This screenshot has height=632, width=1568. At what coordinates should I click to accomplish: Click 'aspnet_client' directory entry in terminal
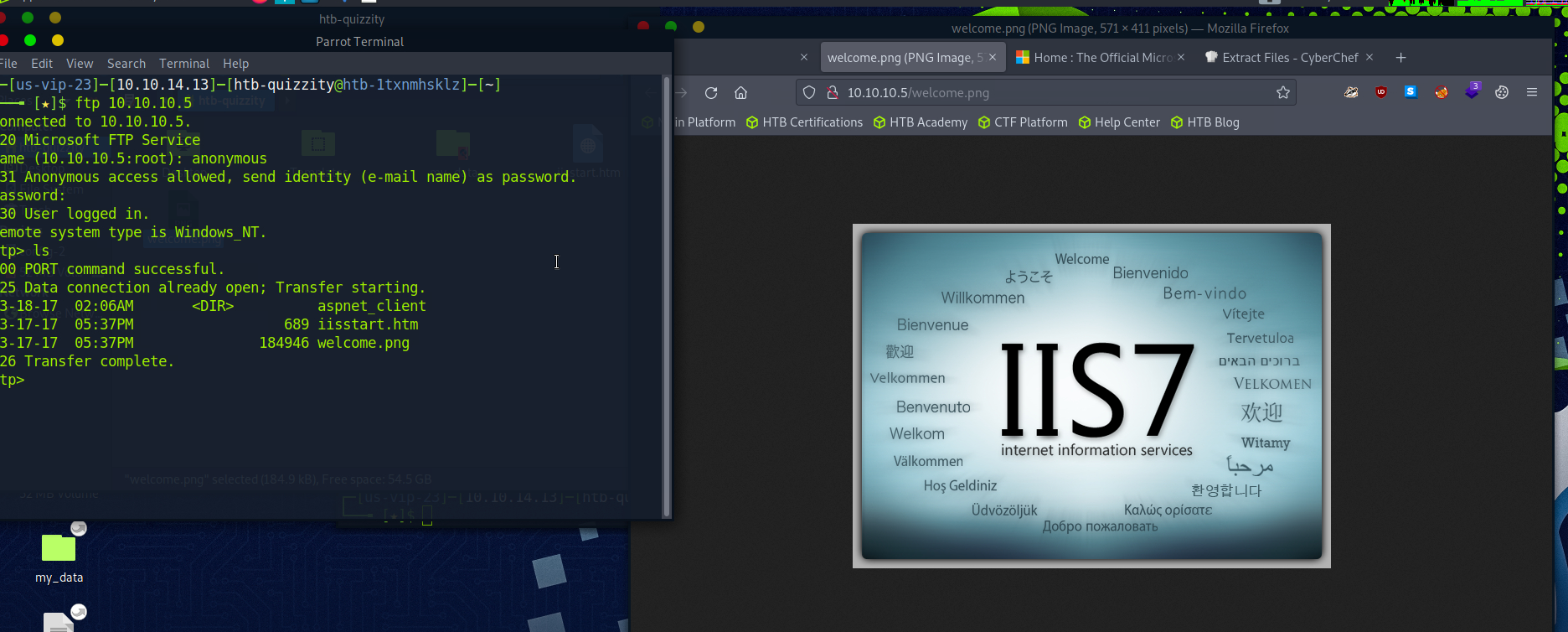tap(372, 306)
